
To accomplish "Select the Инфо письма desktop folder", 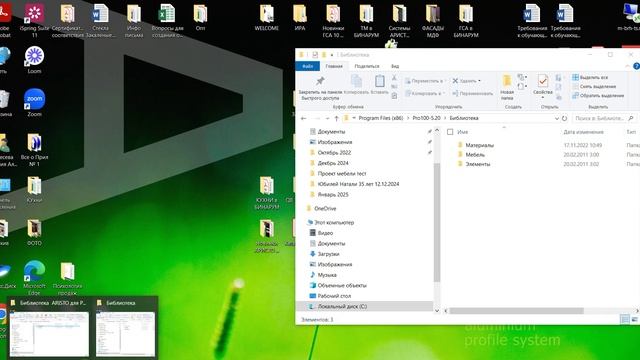I will tap(134, 20).
